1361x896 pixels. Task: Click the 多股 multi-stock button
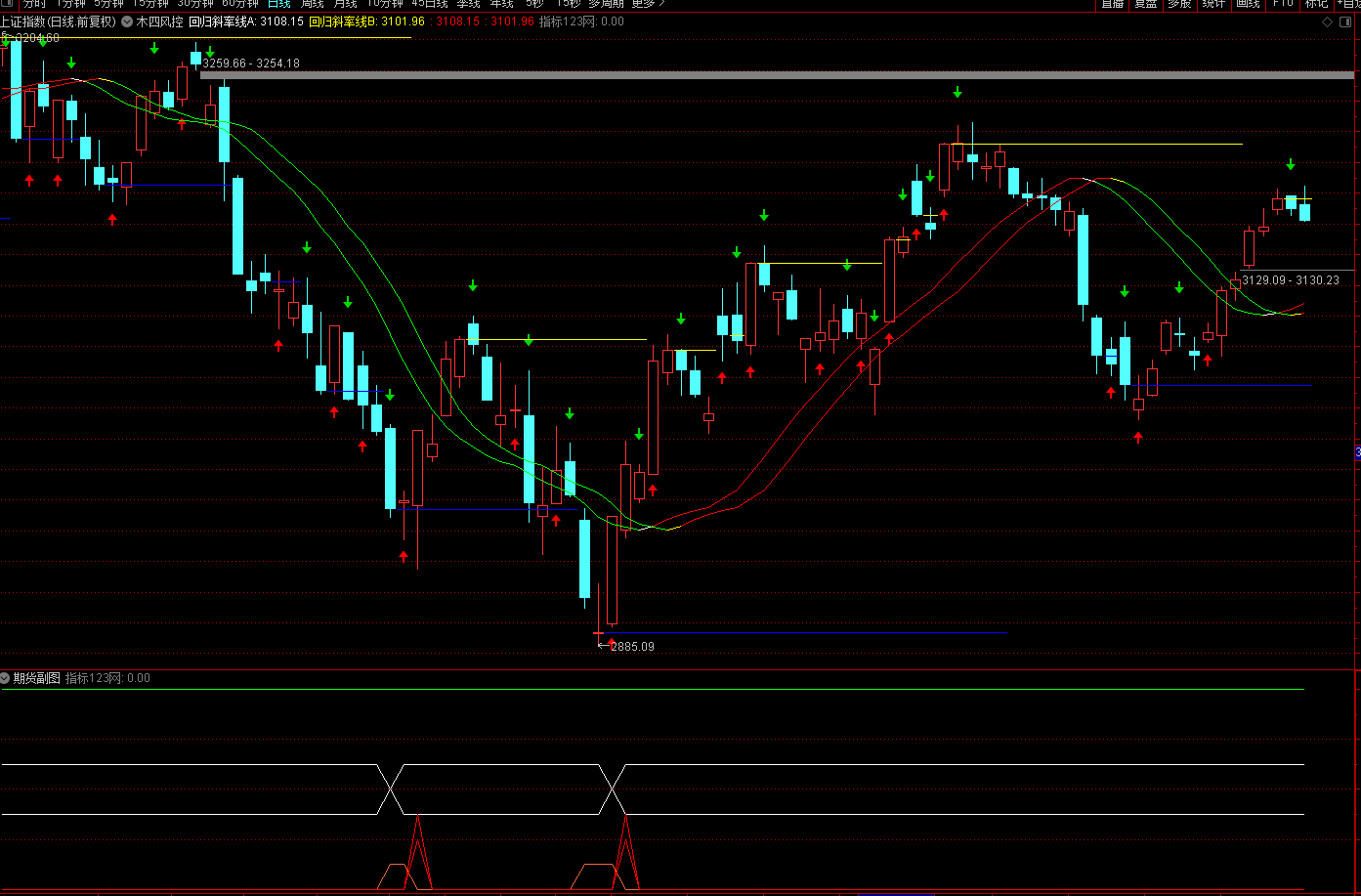[1179, 4]
